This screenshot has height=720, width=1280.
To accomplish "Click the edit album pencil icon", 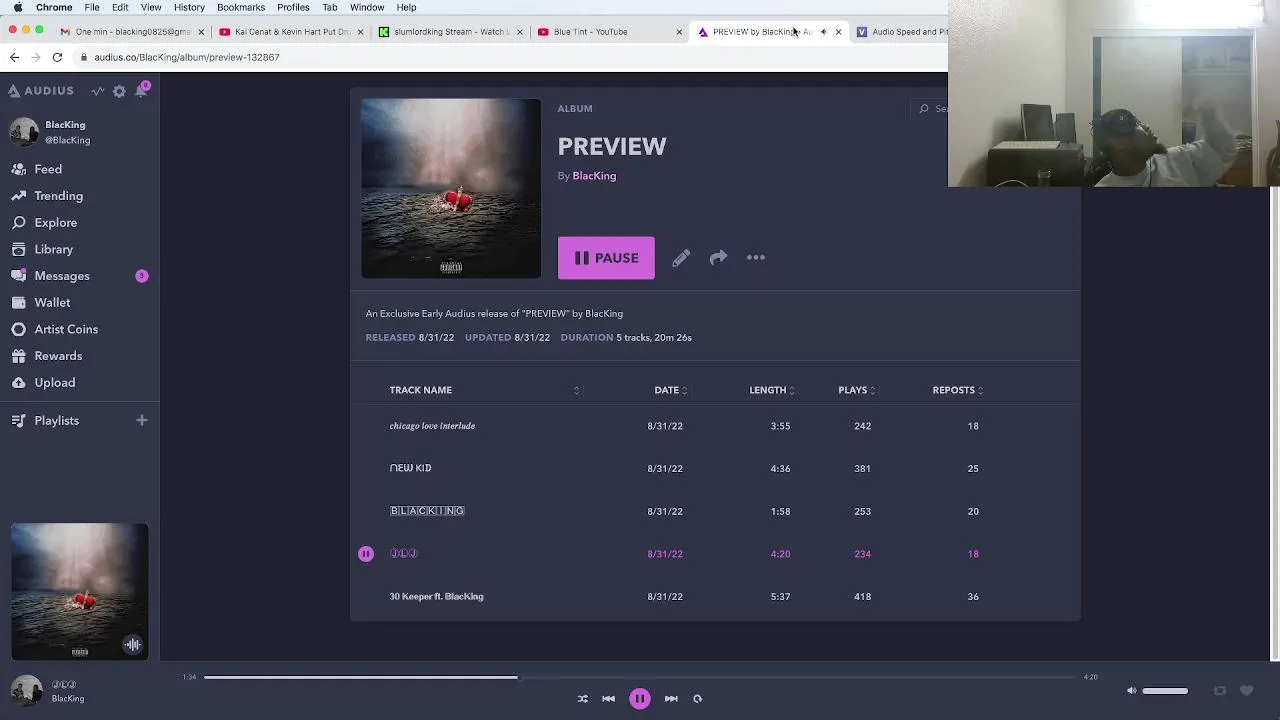I will click(x=681, y=258).
